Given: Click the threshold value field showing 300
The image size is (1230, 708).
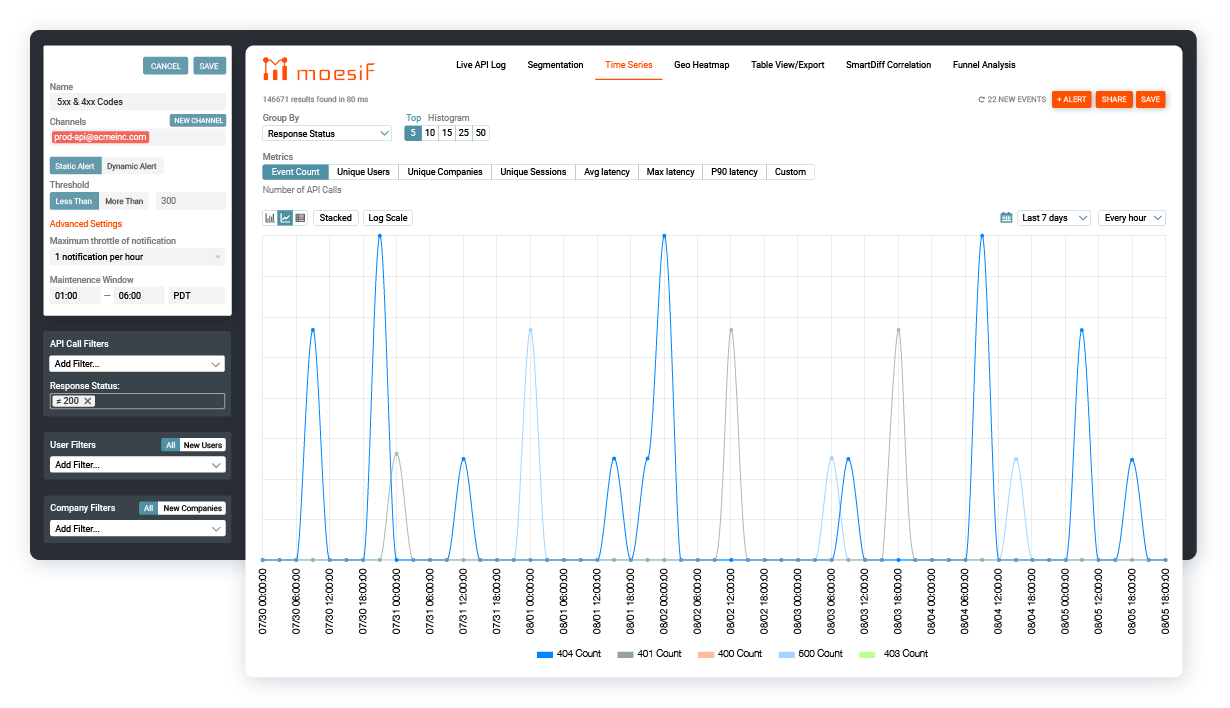Looking at the screenshot, I should [190, 201].
